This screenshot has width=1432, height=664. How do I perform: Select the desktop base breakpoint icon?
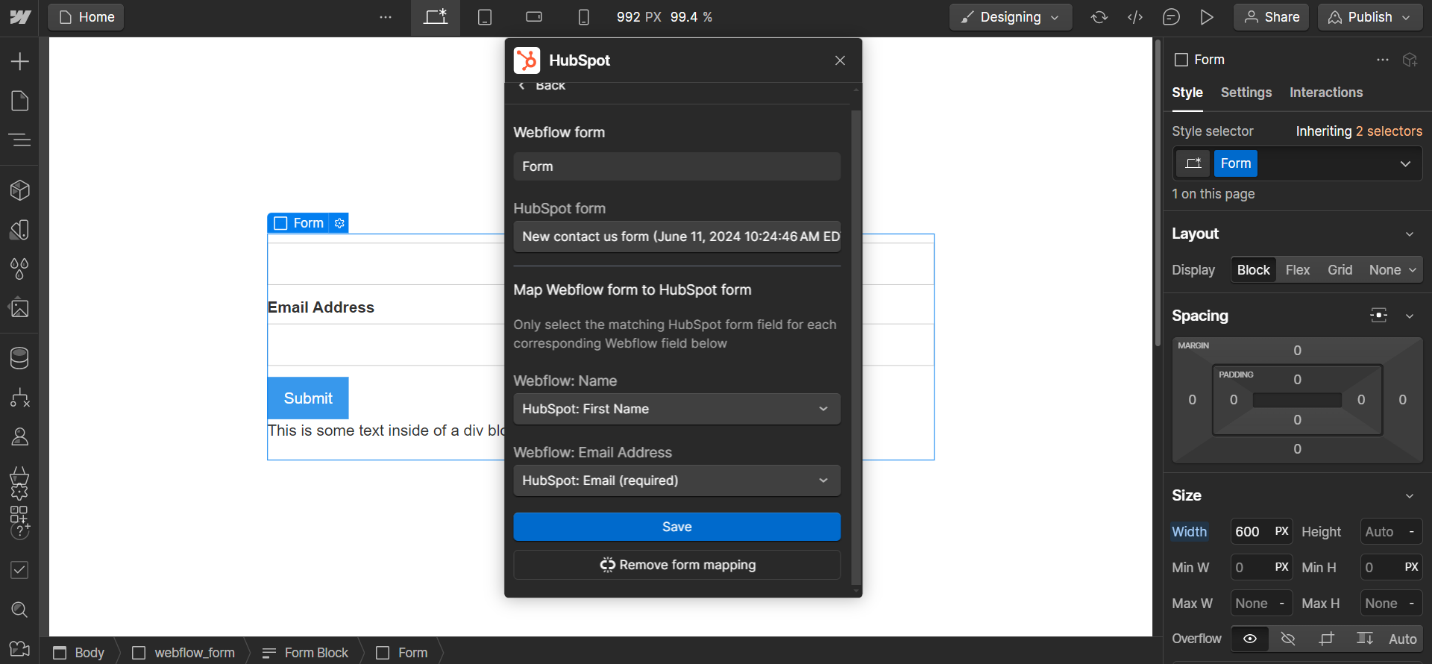(x=435, y=17)
